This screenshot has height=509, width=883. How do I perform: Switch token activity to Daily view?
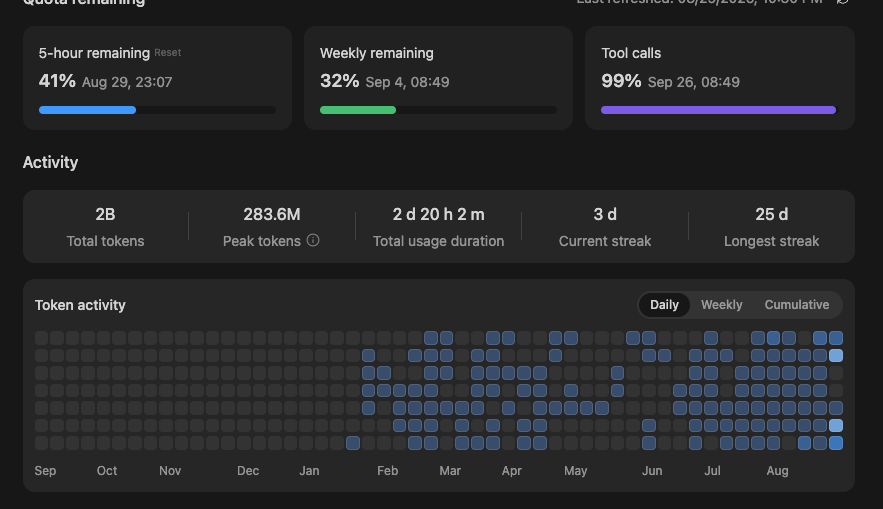tap(664, 305)
